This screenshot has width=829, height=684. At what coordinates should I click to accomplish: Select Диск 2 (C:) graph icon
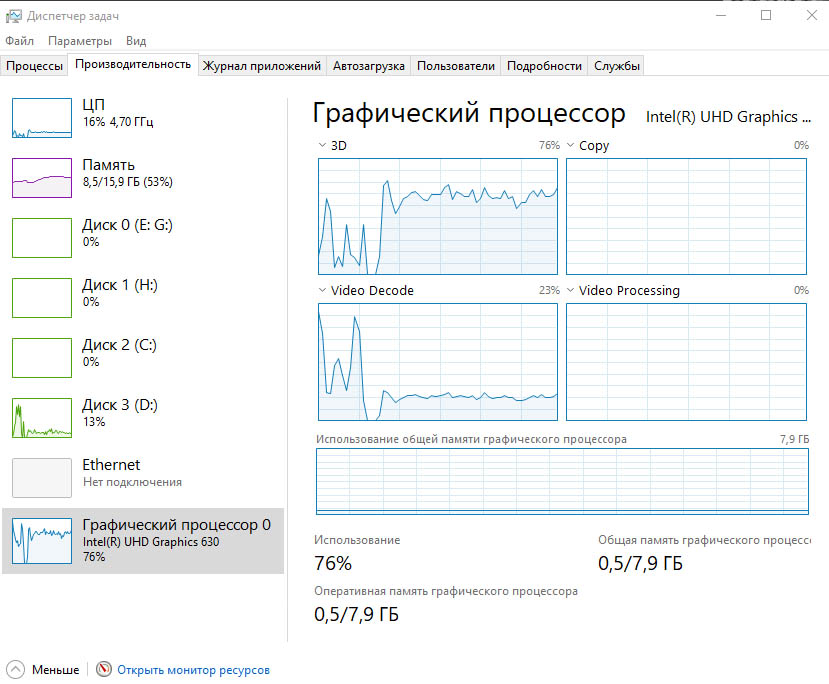42,358
